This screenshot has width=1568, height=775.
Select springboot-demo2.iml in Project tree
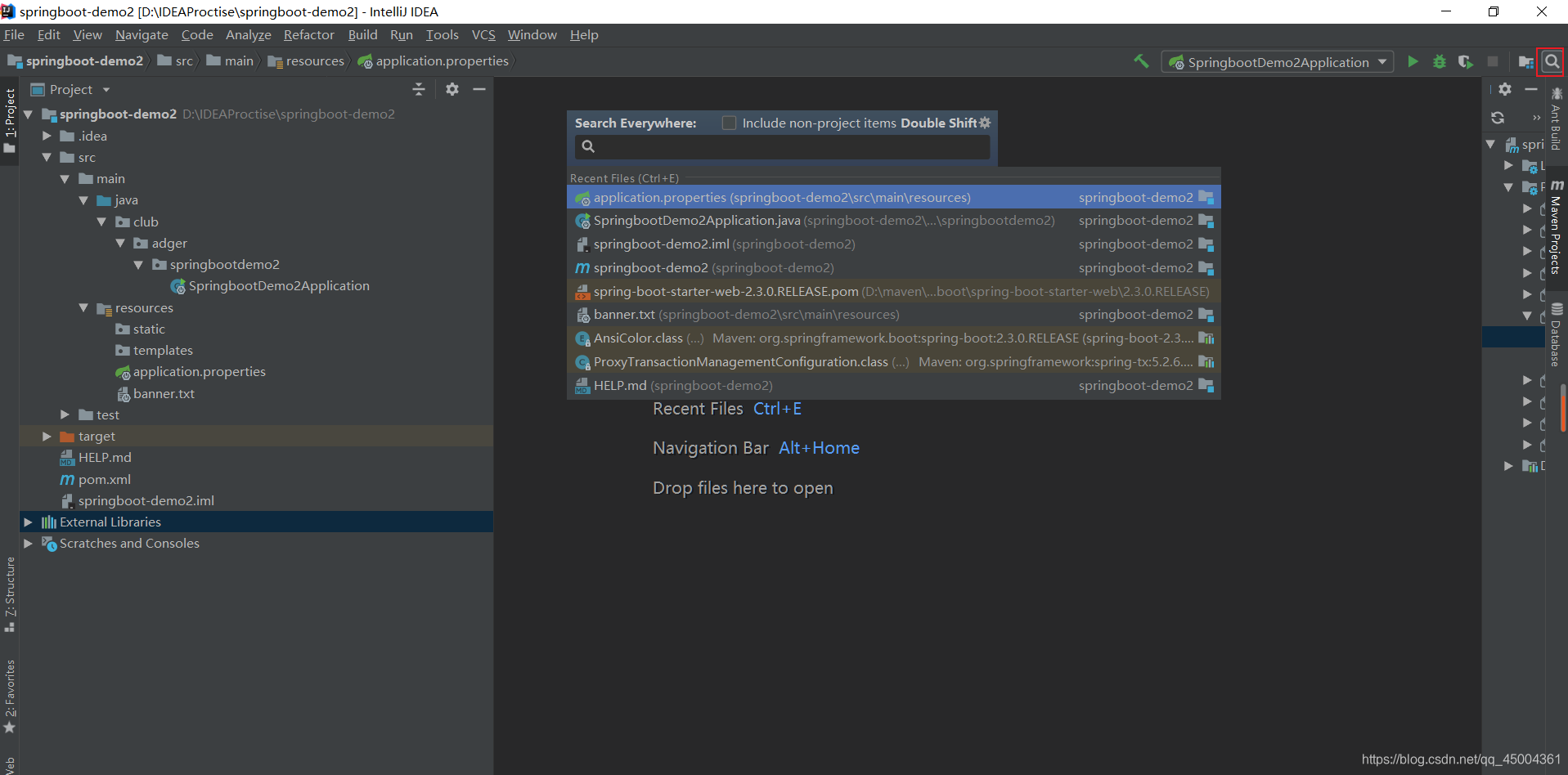point(137,501)
